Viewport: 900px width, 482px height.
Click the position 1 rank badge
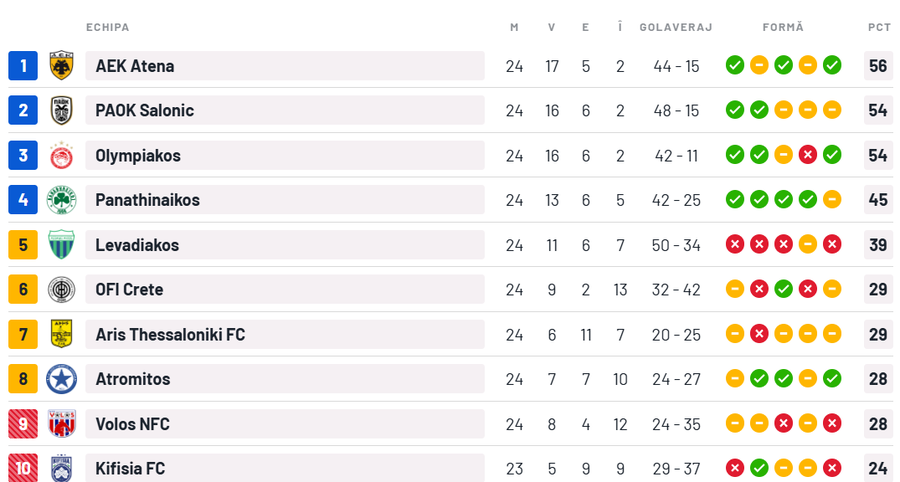[23, 66]
